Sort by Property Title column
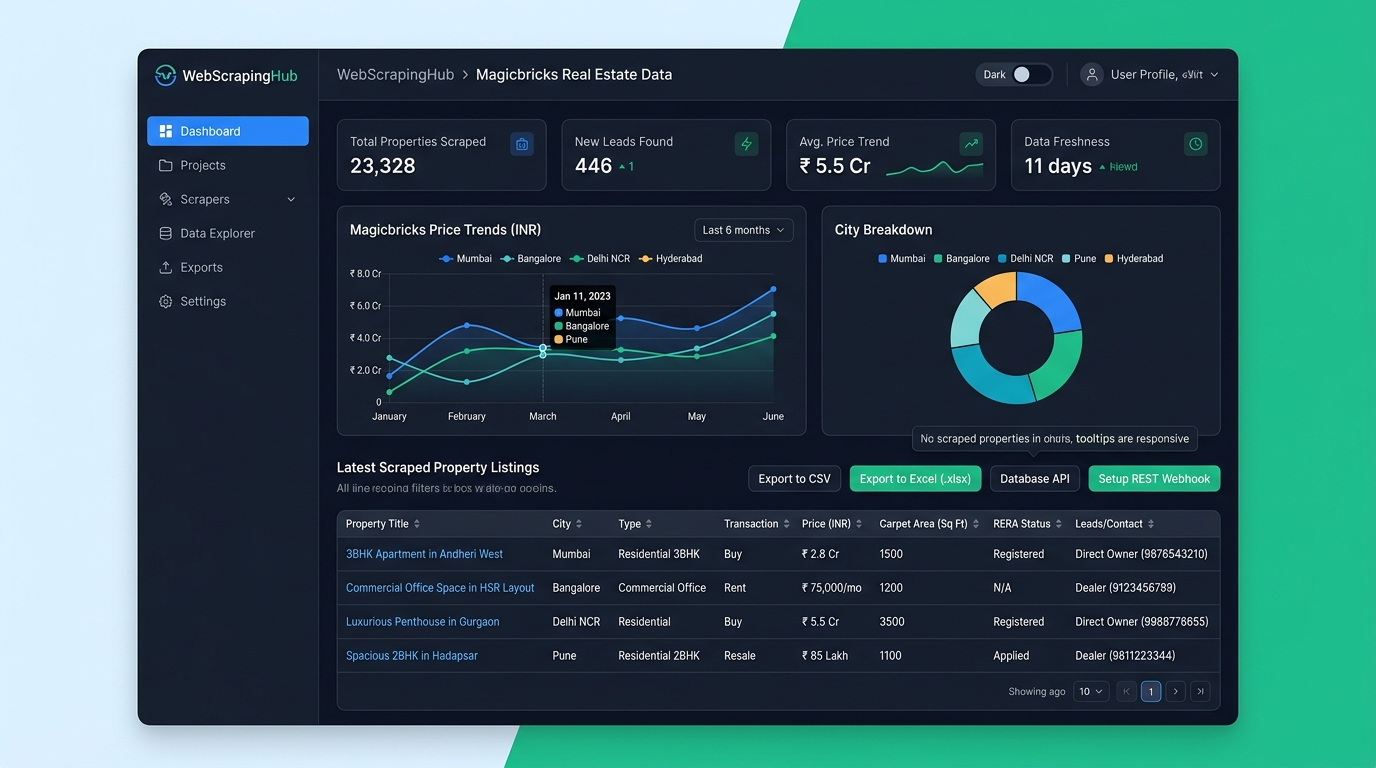 pyautogui.click(x=383, y=524)
